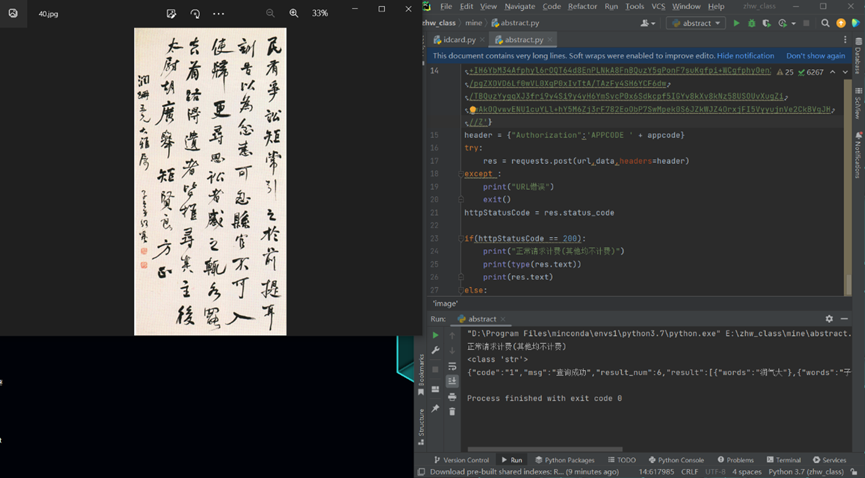The image size is (865, 478).
Task: Clear all console output with trash icon
Action: [x=452, y=411]
